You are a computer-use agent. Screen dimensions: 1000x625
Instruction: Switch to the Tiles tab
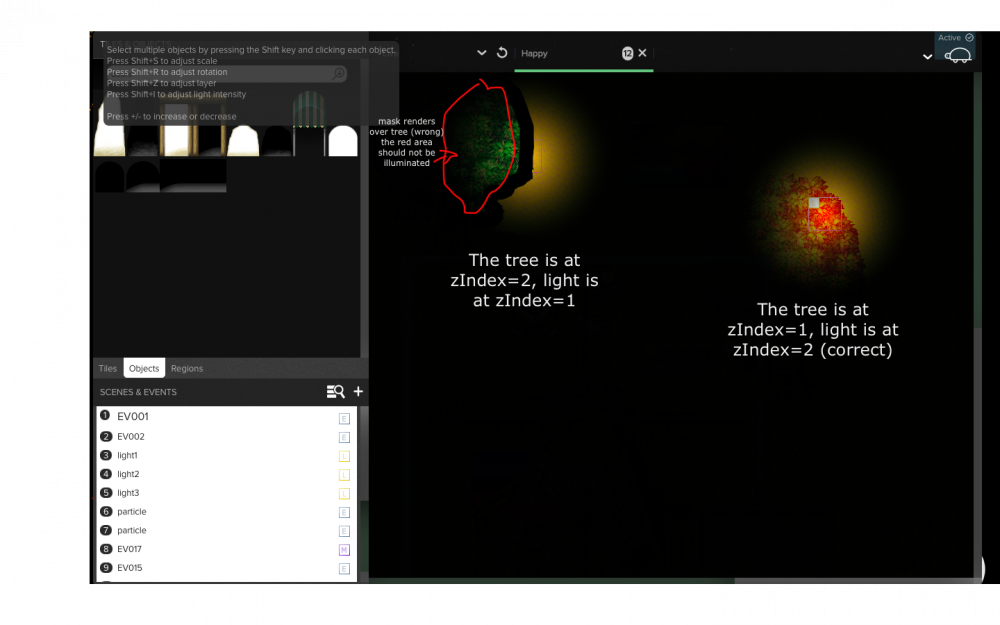(108, 369)
